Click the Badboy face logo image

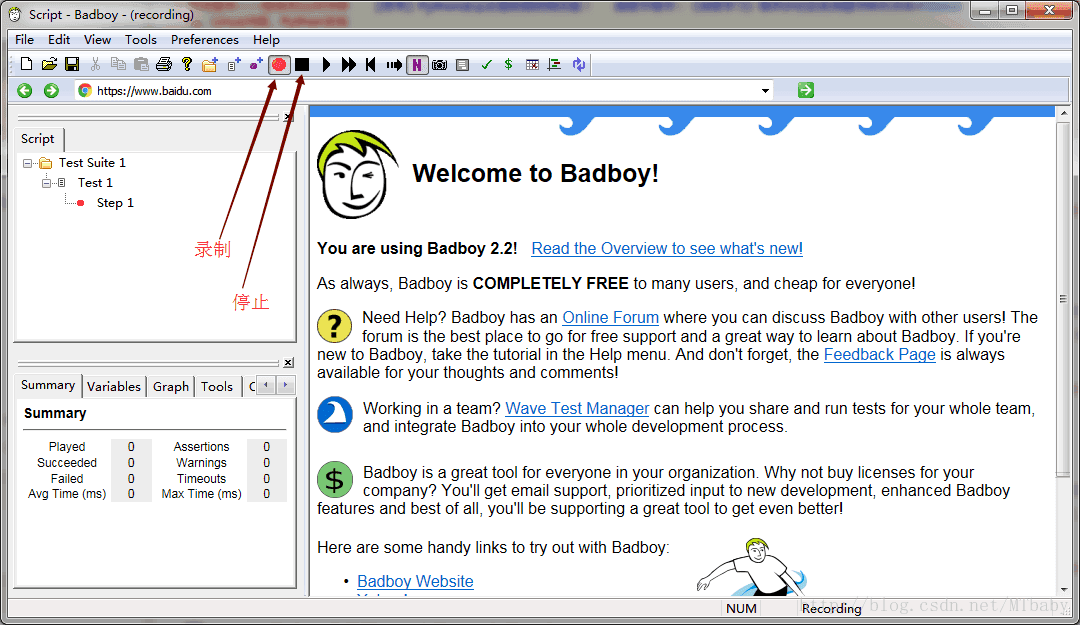coord(357,174)
